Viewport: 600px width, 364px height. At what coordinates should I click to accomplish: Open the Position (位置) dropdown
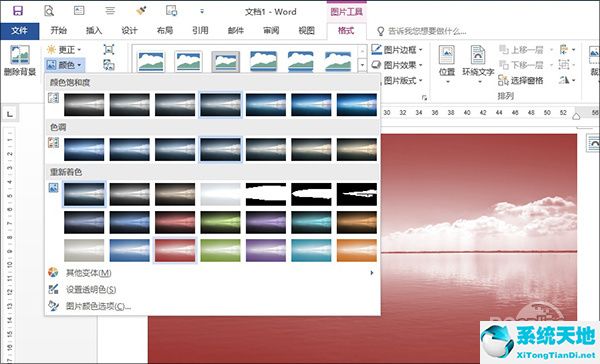pos(447,64)
